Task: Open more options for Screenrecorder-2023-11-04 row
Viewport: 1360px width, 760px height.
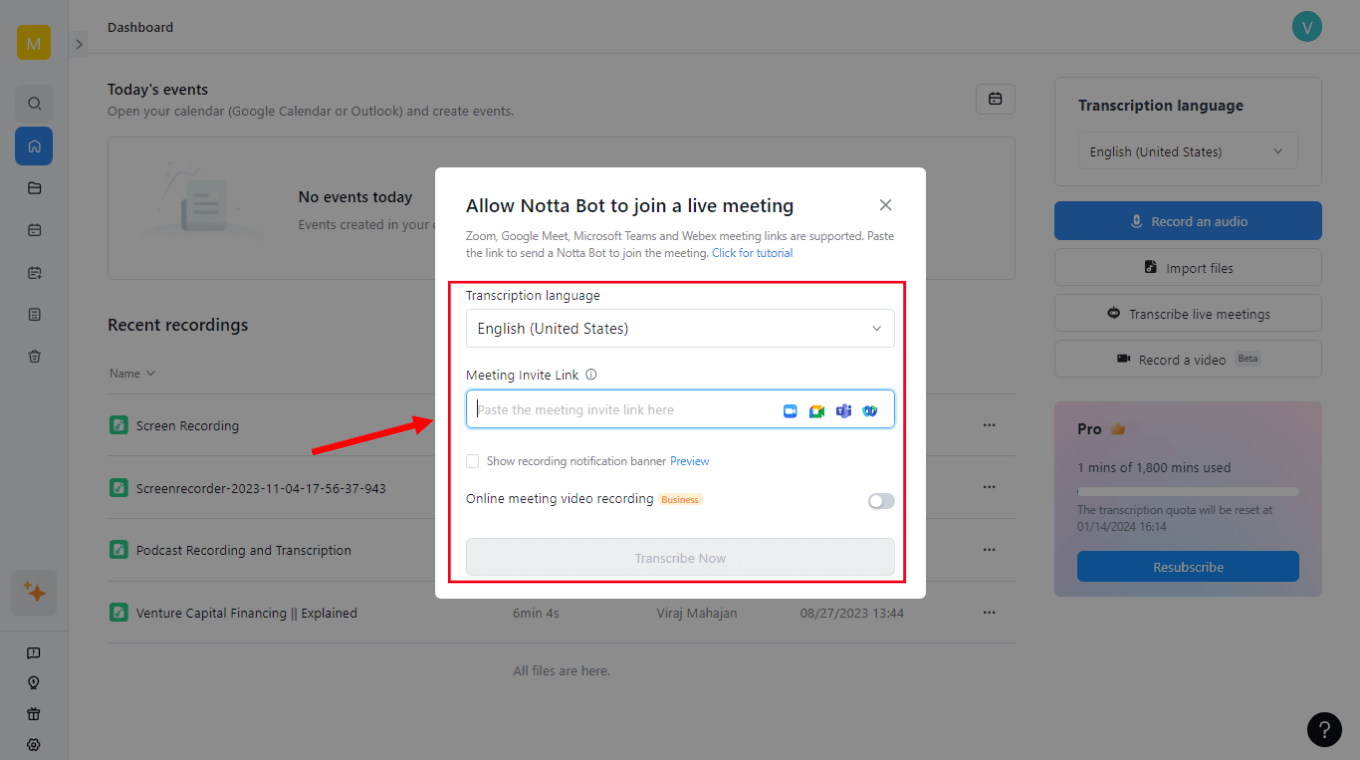Action: pos(989,487)
